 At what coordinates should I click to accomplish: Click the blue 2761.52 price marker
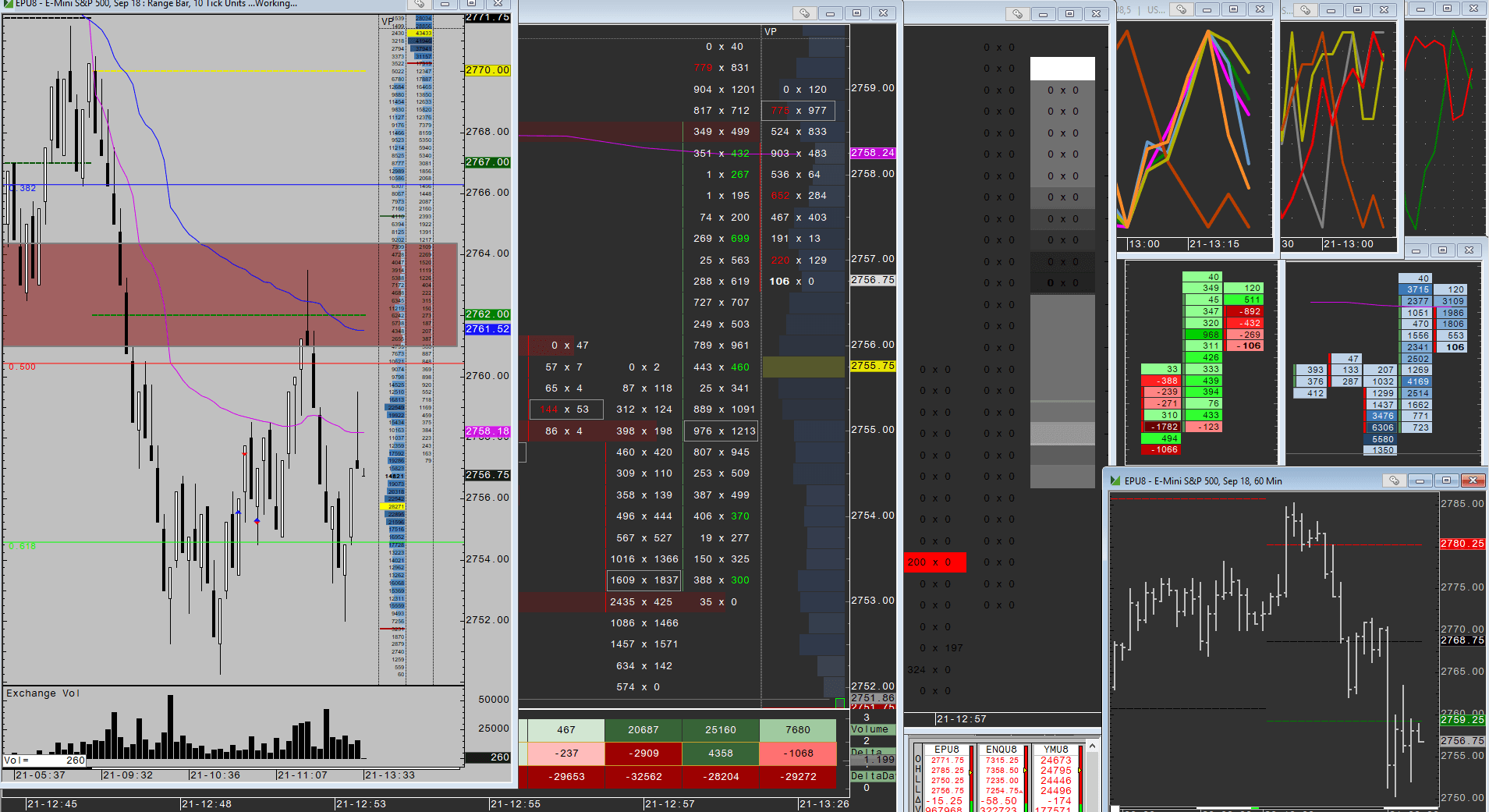[487, 329]
